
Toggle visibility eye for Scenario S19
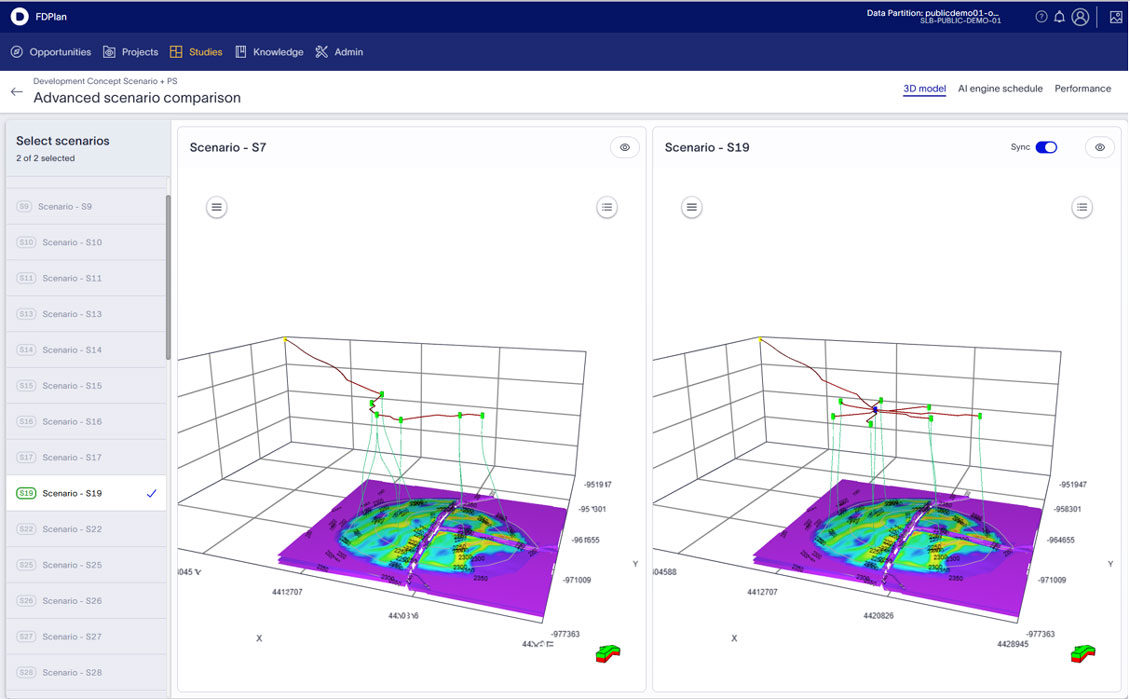tap(1100, 147)
